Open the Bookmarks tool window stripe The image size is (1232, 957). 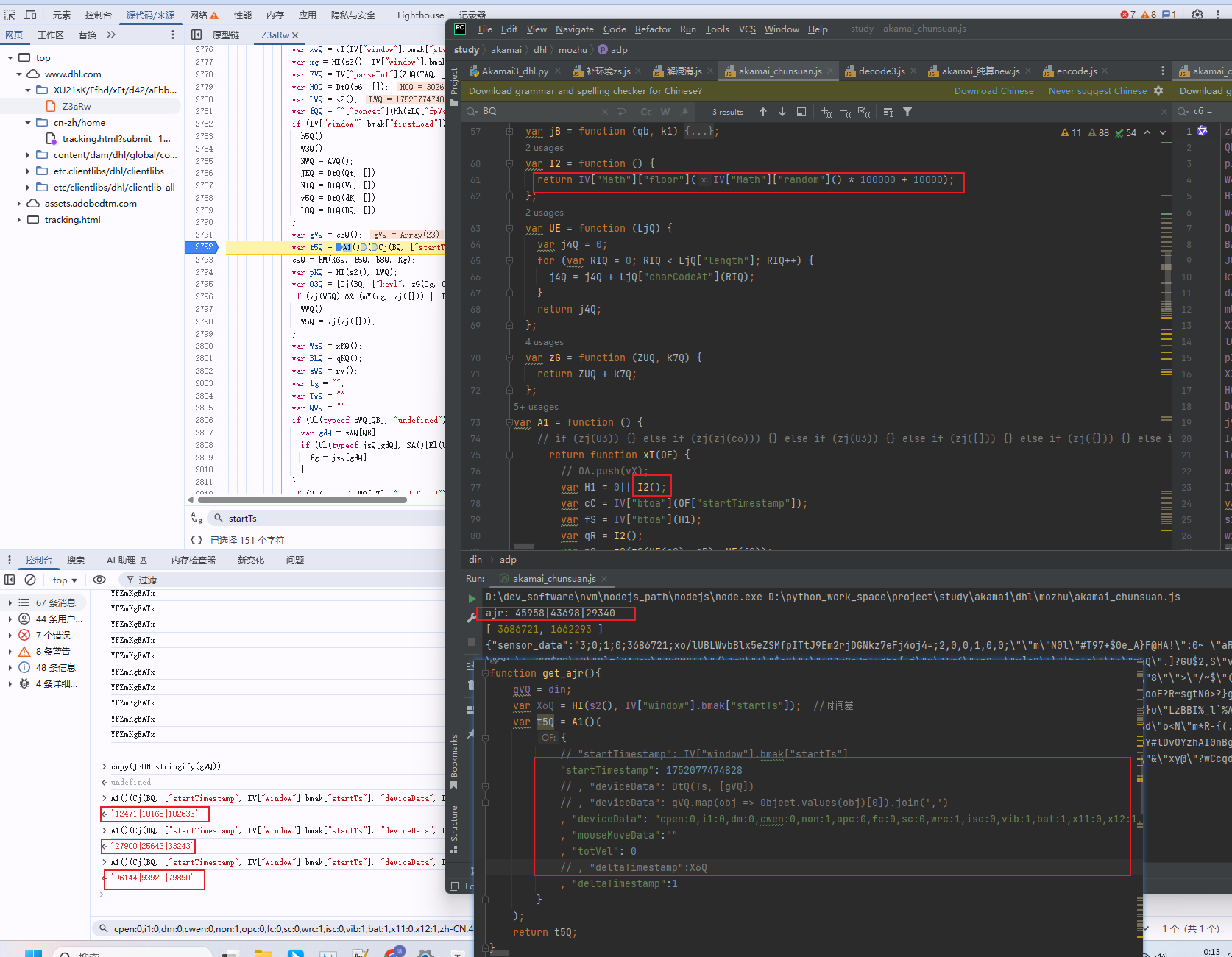(x=454, y=761)
